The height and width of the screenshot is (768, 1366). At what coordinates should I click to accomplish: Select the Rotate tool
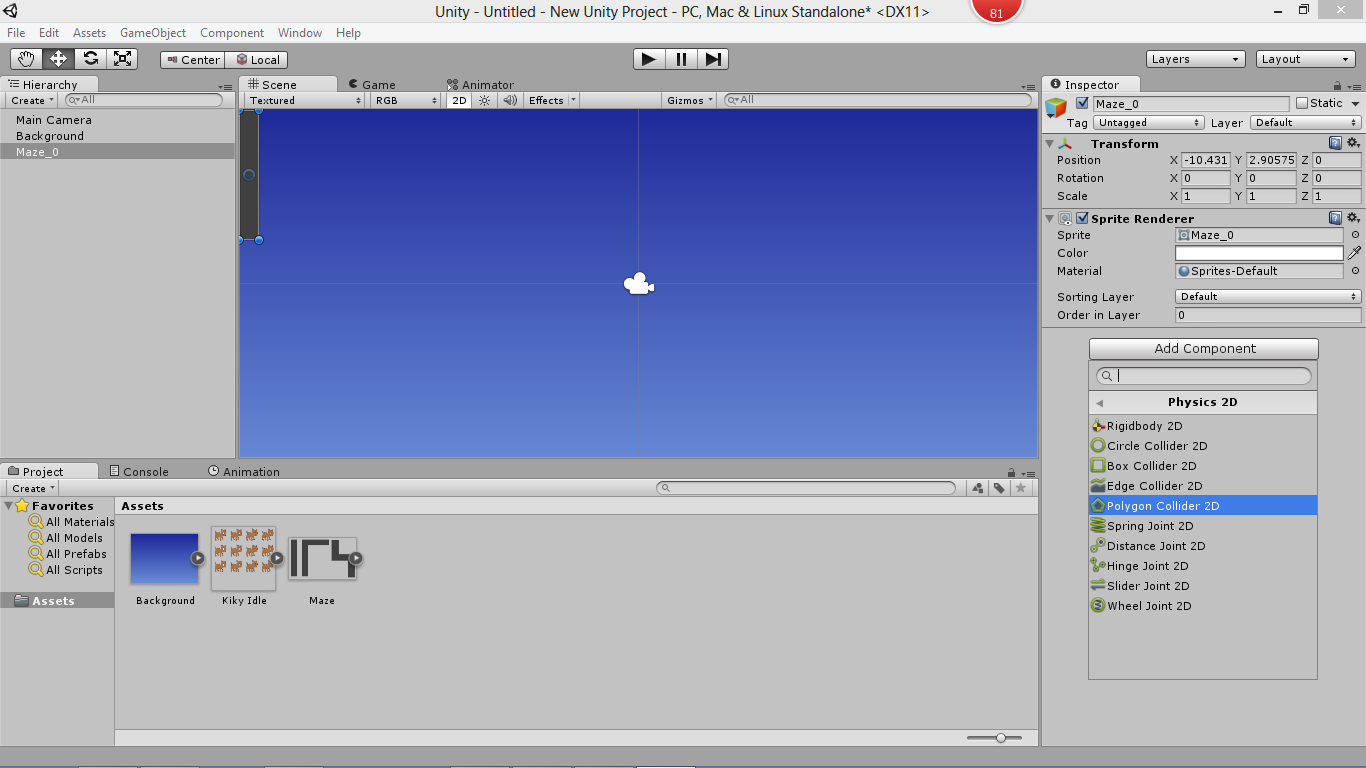pyautogui.click(x=90, y=59)
